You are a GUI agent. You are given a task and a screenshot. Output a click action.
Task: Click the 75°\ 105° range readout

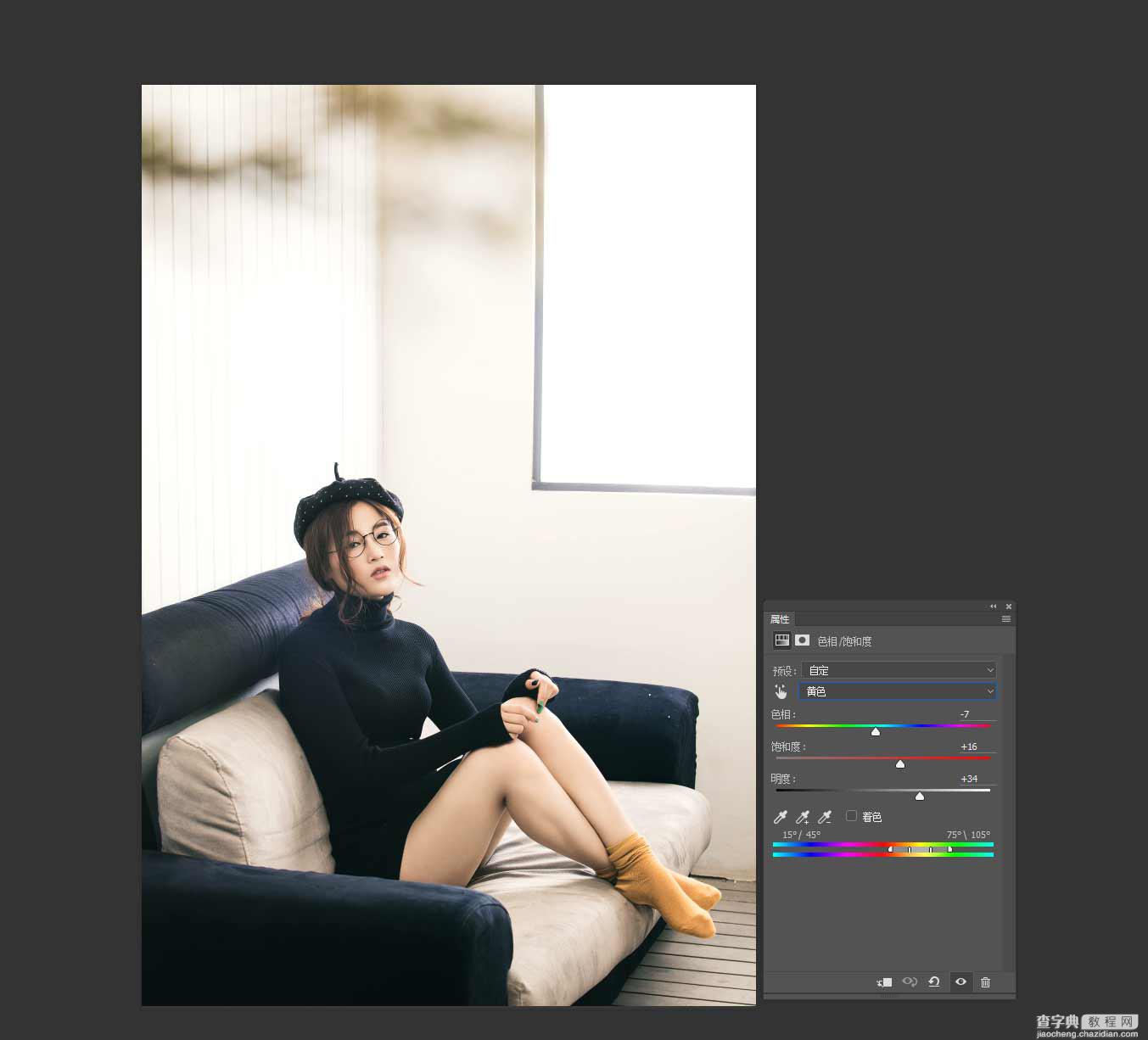968,835
